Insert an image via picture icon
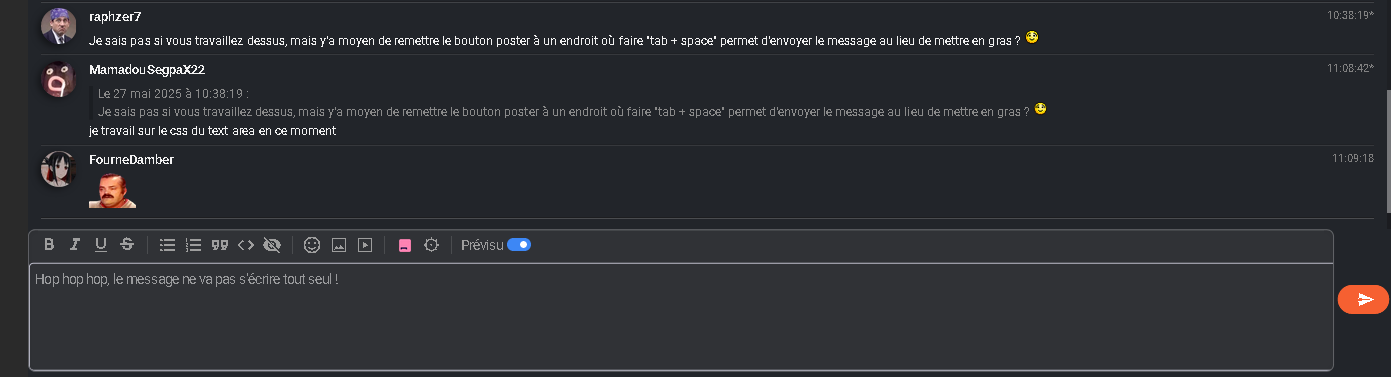The height and width of the screenshot is (377, 1391). [x=339, y=245]
